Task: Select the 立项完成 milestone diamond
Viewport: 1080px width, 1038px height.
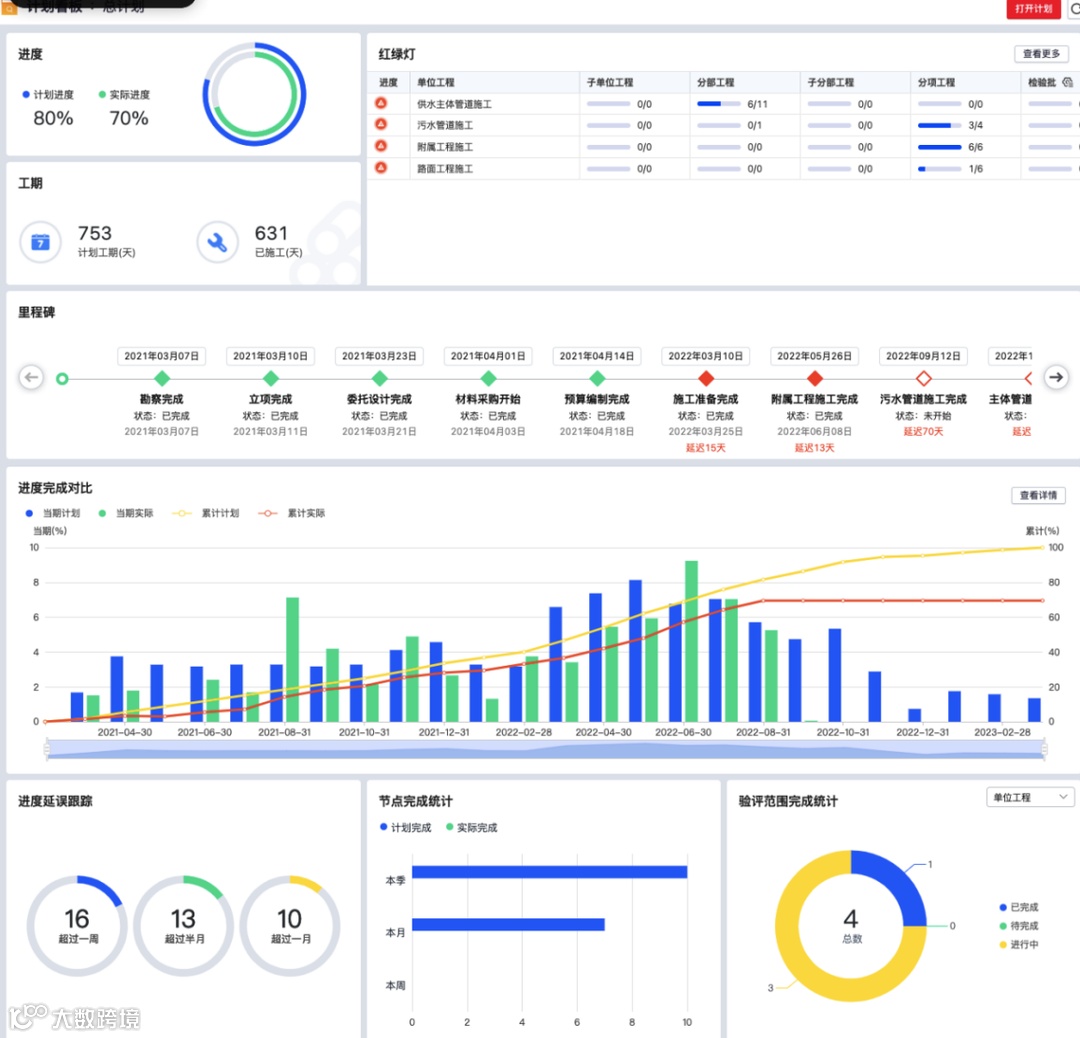Action: click(271, 378)
